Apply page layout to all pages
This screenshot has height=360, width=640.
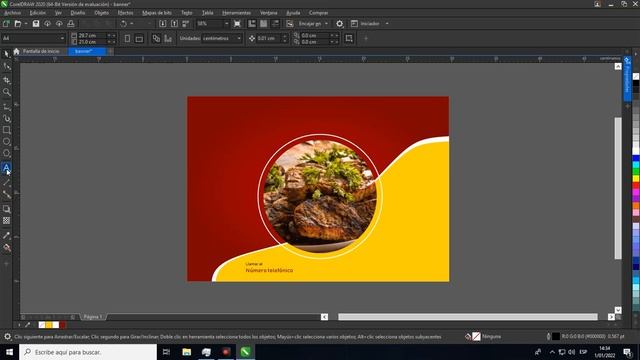[x=156, y=38]
